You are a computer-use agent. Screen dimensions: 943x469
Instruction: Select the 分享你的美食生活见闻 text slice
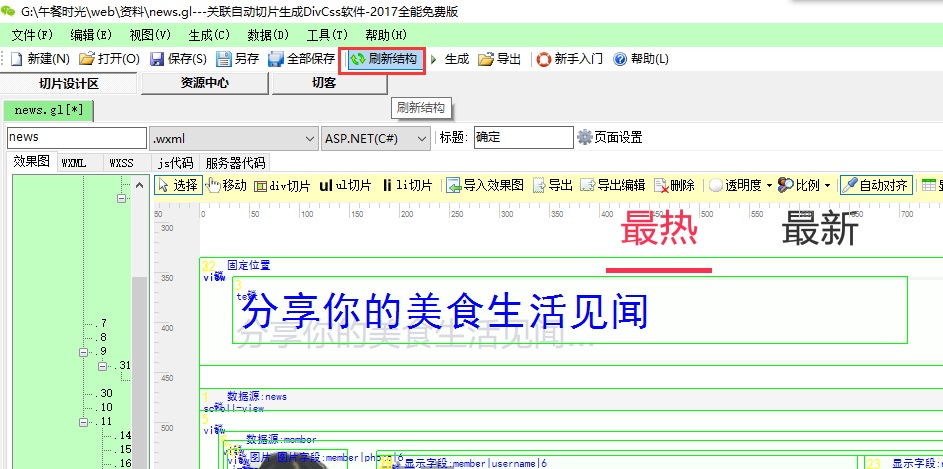(570, 310)
